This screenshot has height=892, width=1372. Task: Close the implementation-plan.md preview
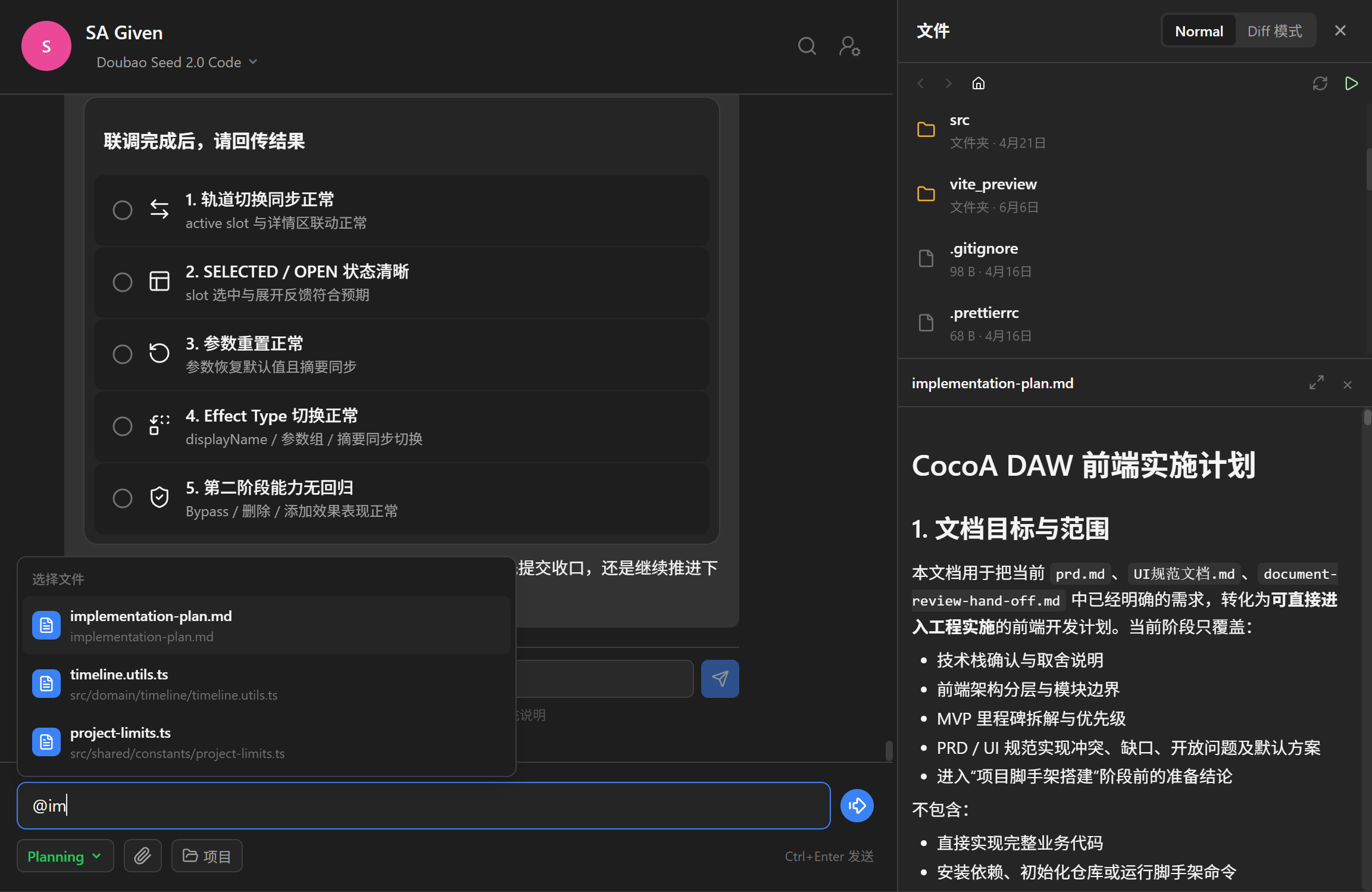pos(1348,385)
